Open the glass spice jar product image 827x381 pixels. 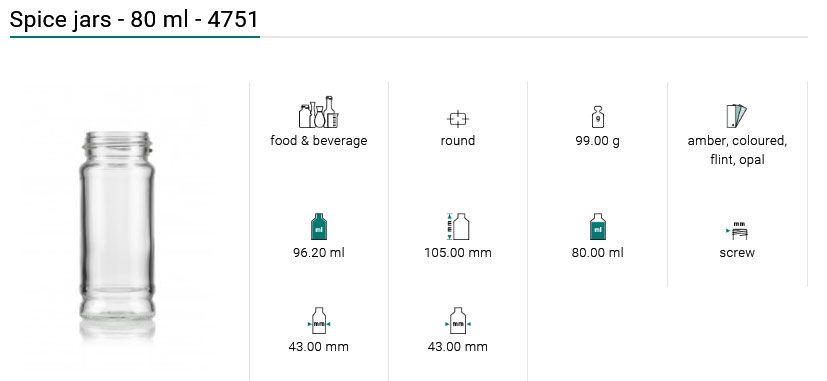pyautogui.click(x=117, y=231)
